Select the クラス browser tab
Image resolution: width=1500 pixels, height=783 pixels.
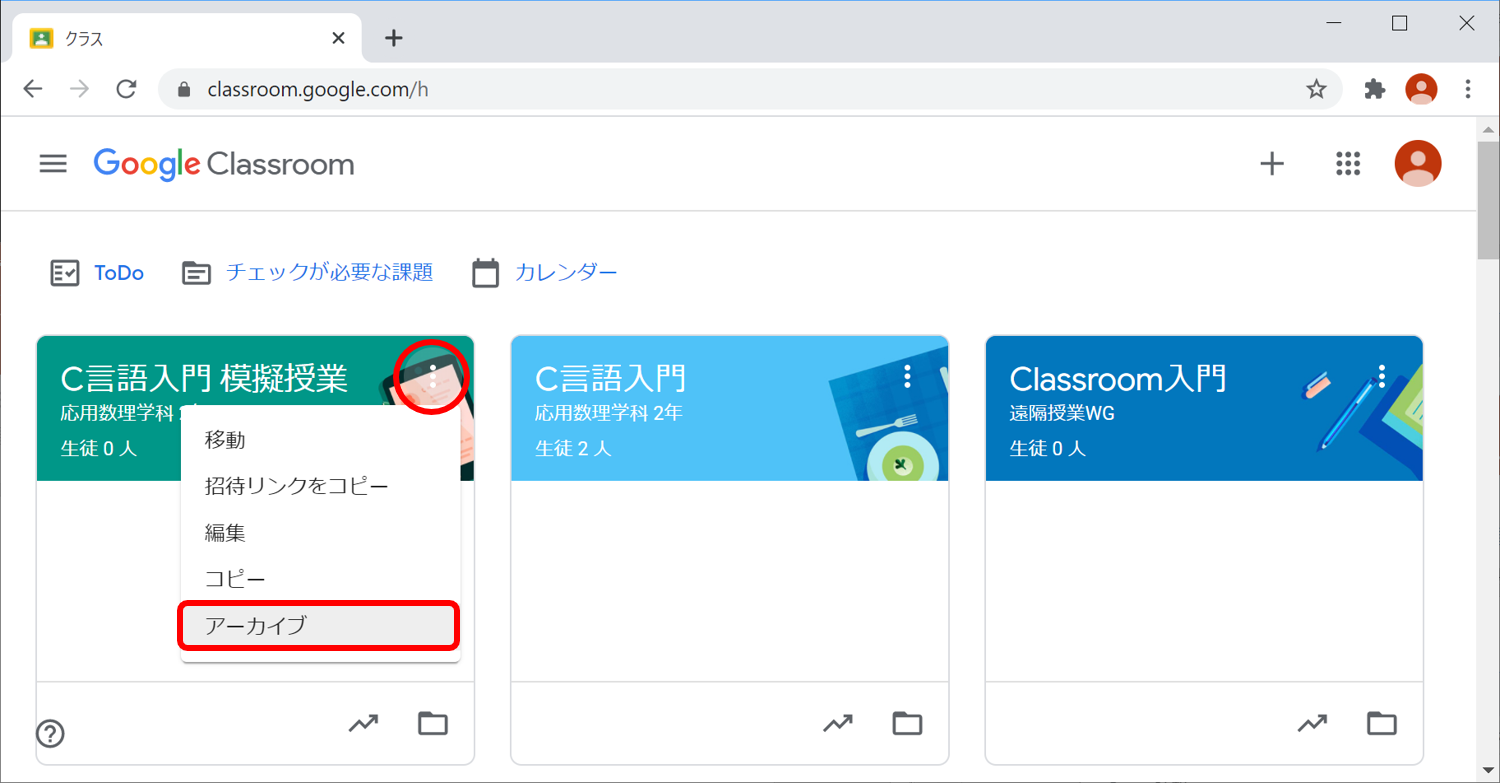tap(188, 39)
